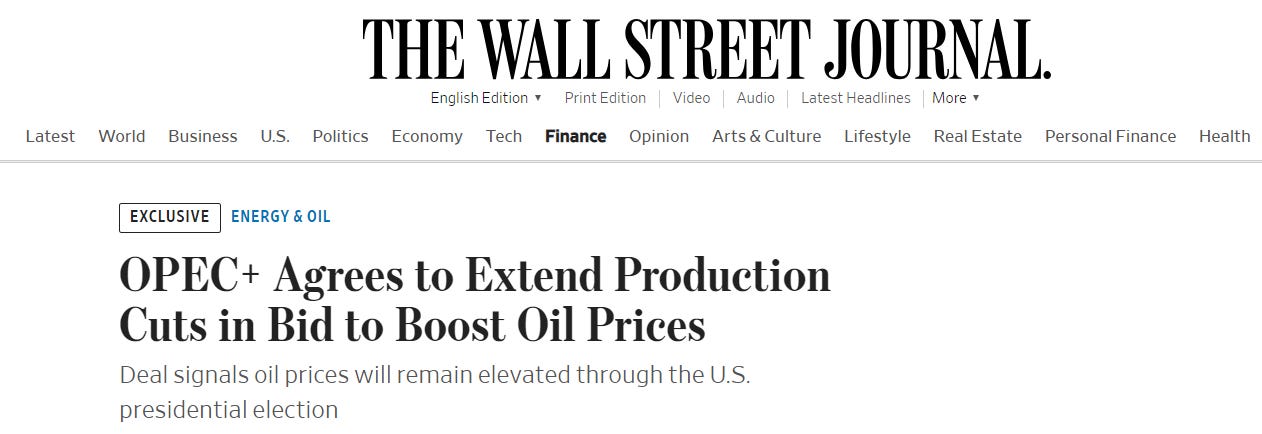Screen dimensions: 1262x434
Task: Expand the English Edition dropdown
Action: 486,98
